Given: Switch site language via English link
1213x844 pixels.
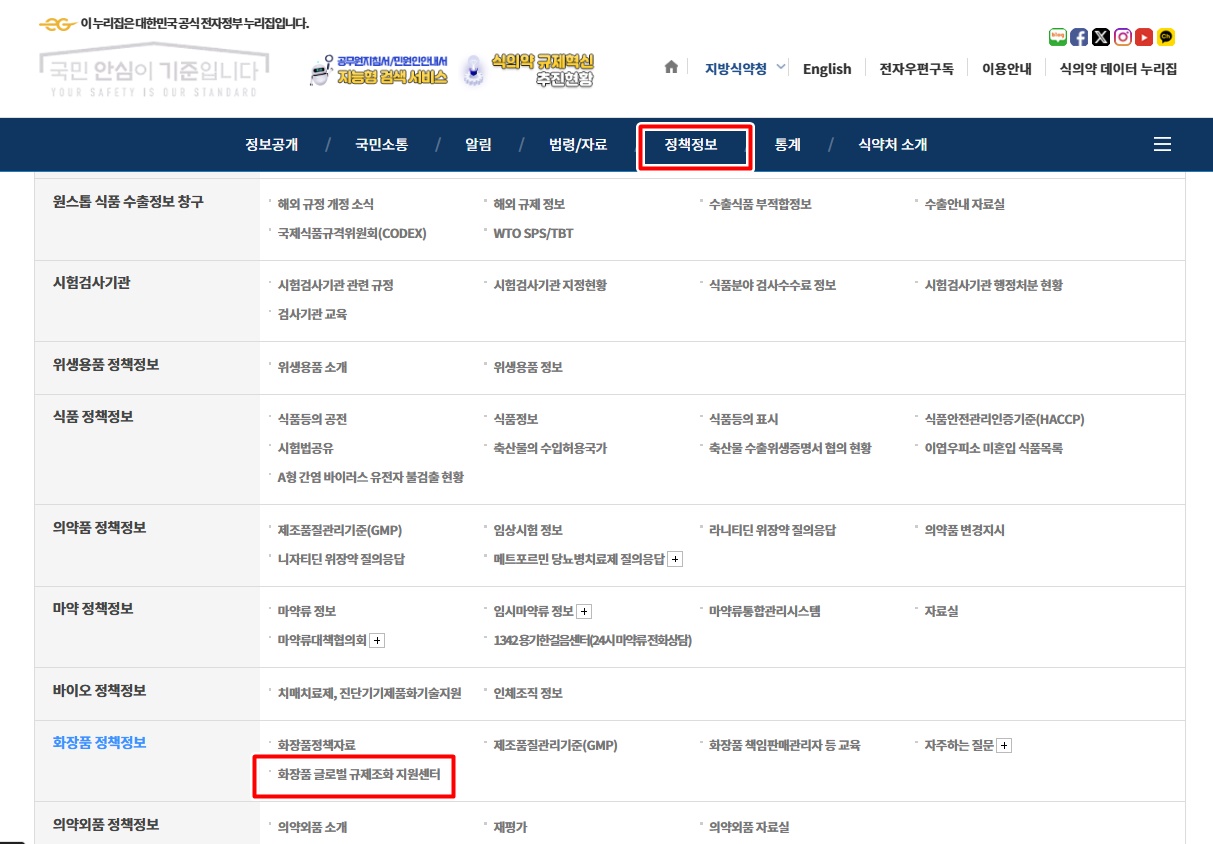Looking at the screenshot, I should [827, 68].
